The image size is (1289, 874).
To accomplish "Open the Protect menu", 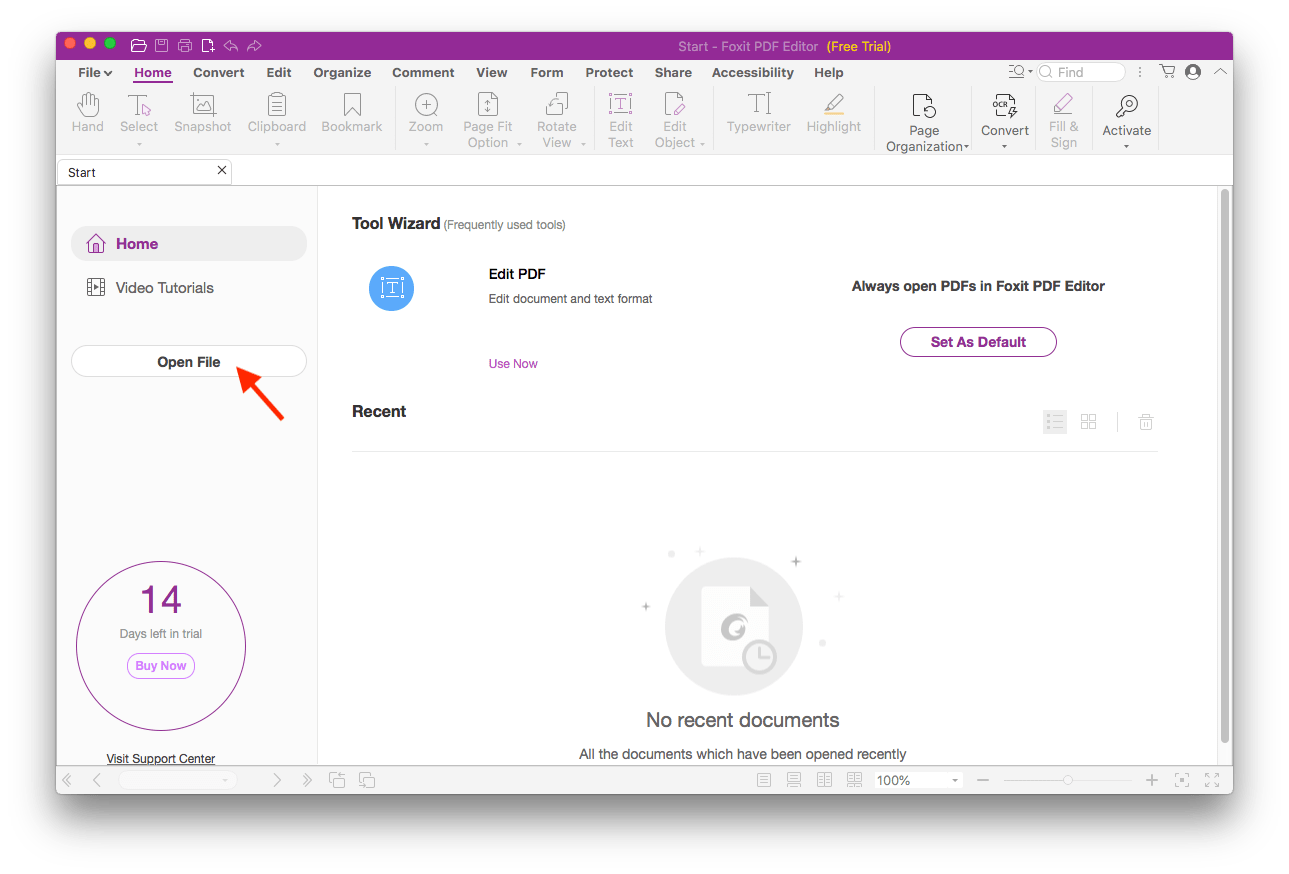I will coord(609,72).
